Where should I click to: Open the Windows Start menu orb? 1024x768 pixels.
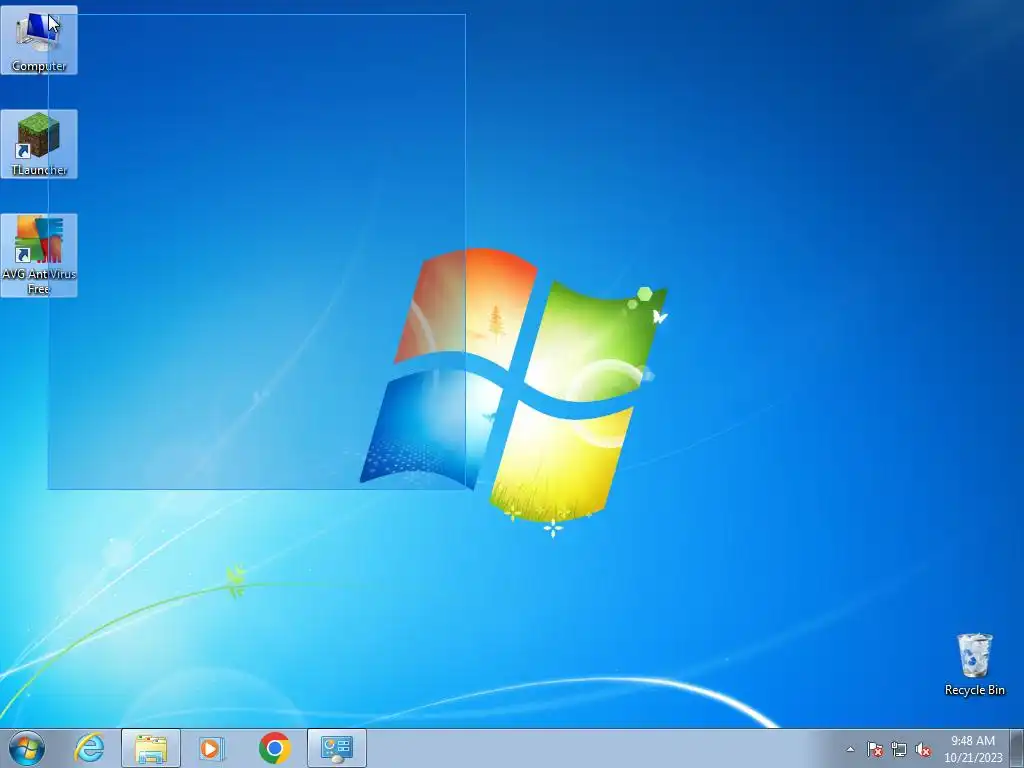pos(27,748)
